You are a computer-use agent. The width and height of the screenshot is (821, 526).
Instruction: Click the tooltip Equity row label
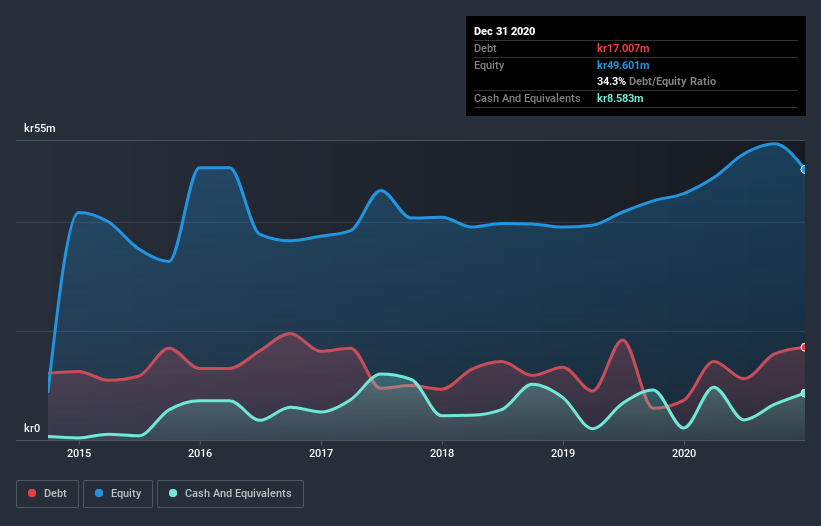coord(489,65)
